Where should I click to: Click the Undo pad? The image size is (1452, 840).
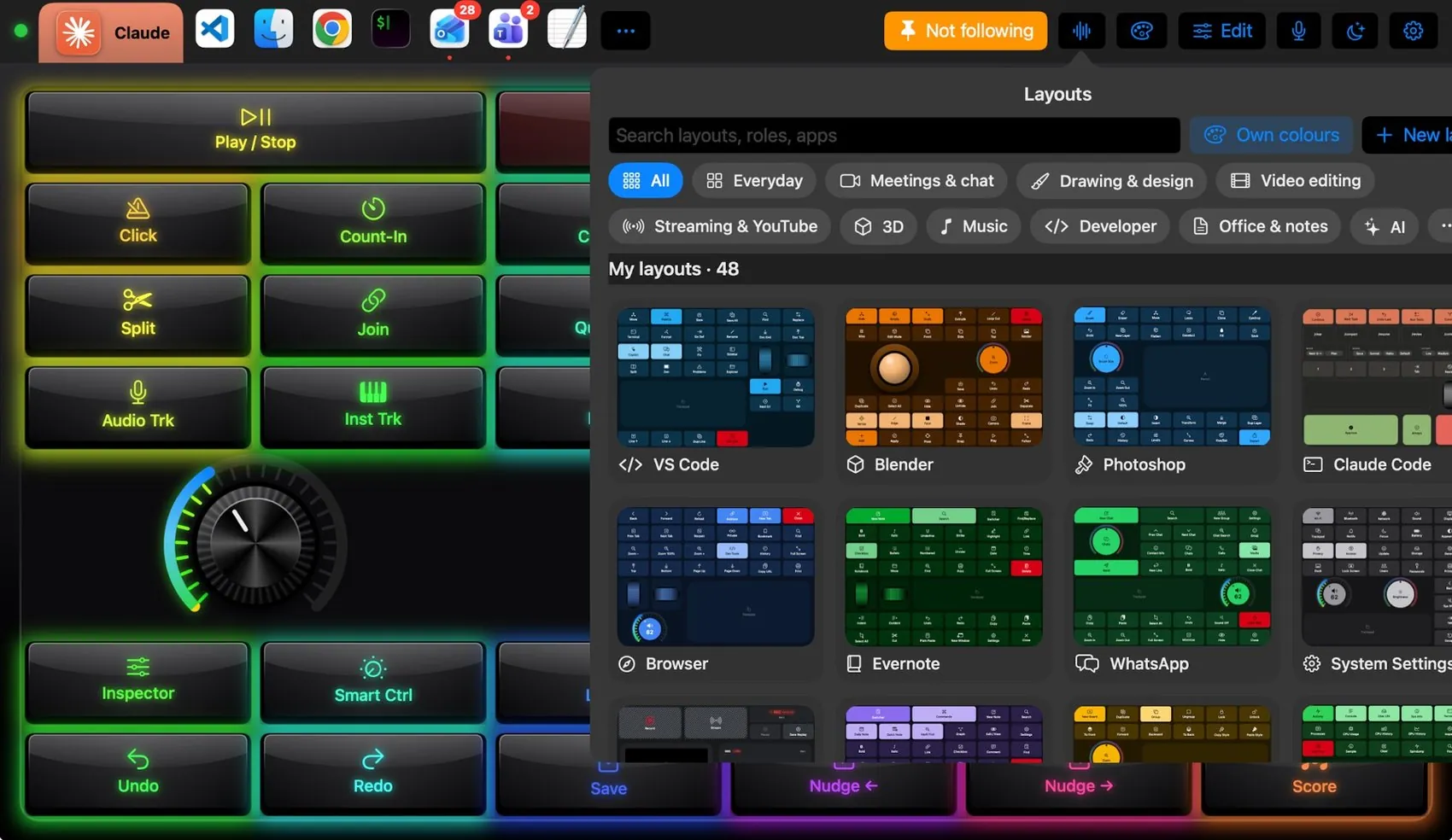[x=138, y=773]
